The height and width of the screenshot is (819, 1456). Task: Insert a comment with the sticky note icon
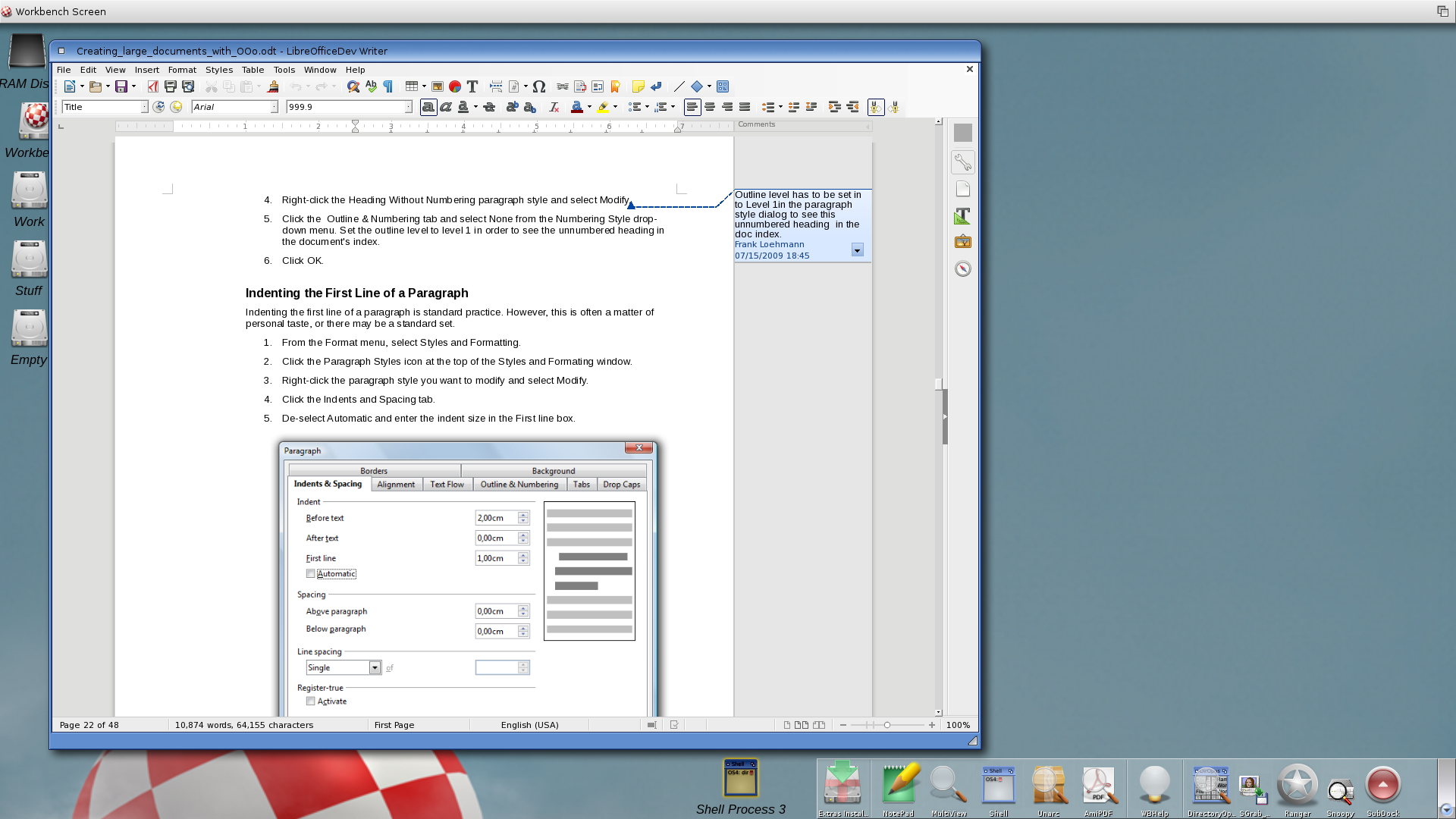[x=639, y=86]
